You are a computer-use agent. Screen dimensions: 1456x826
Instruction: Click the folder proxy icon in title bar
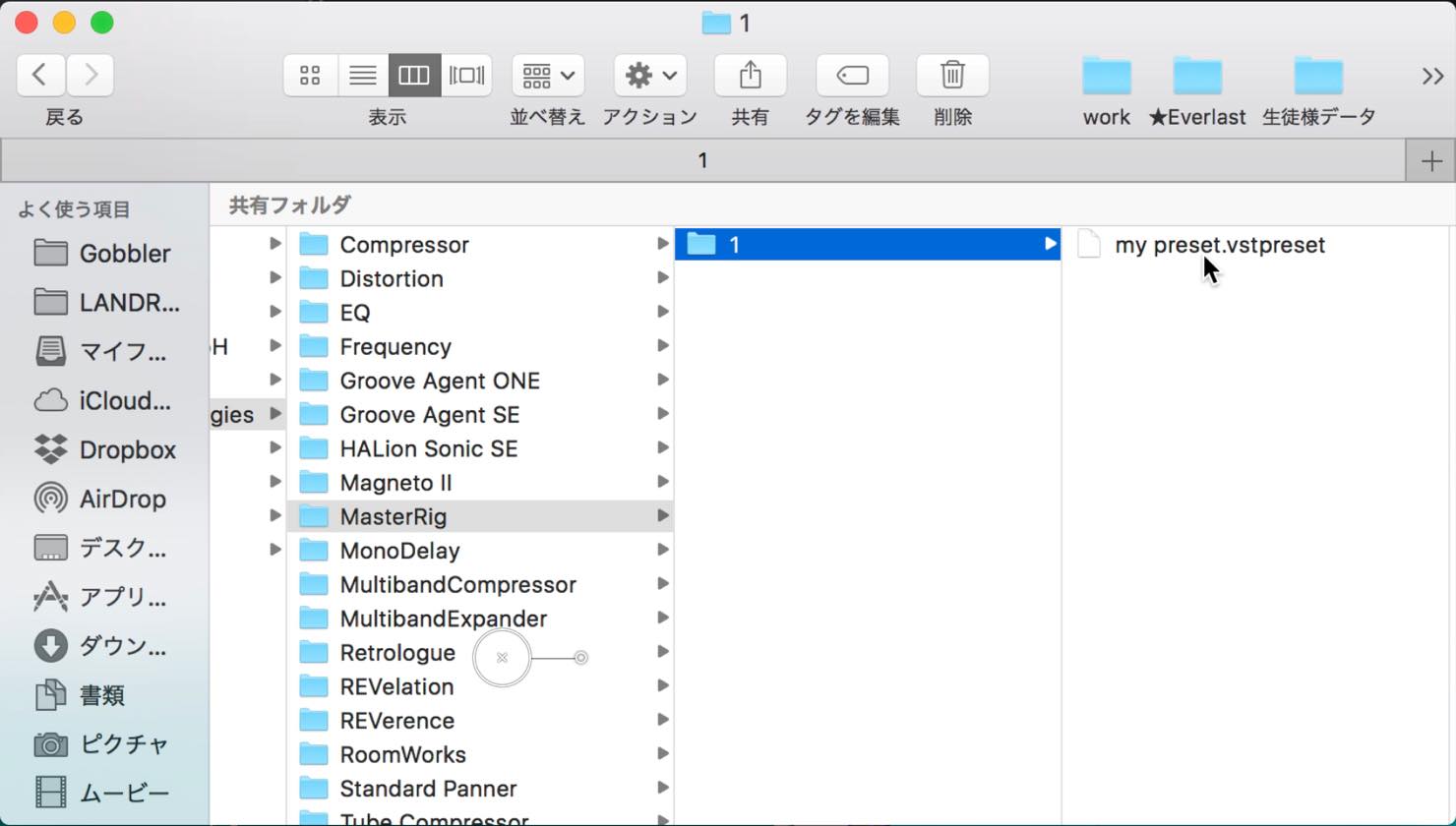716,23
